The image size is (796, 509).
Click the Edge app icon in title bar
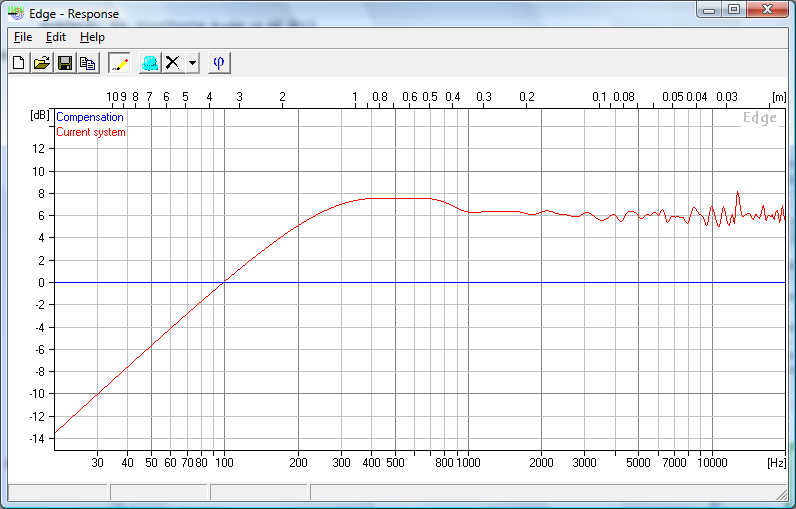16,13
